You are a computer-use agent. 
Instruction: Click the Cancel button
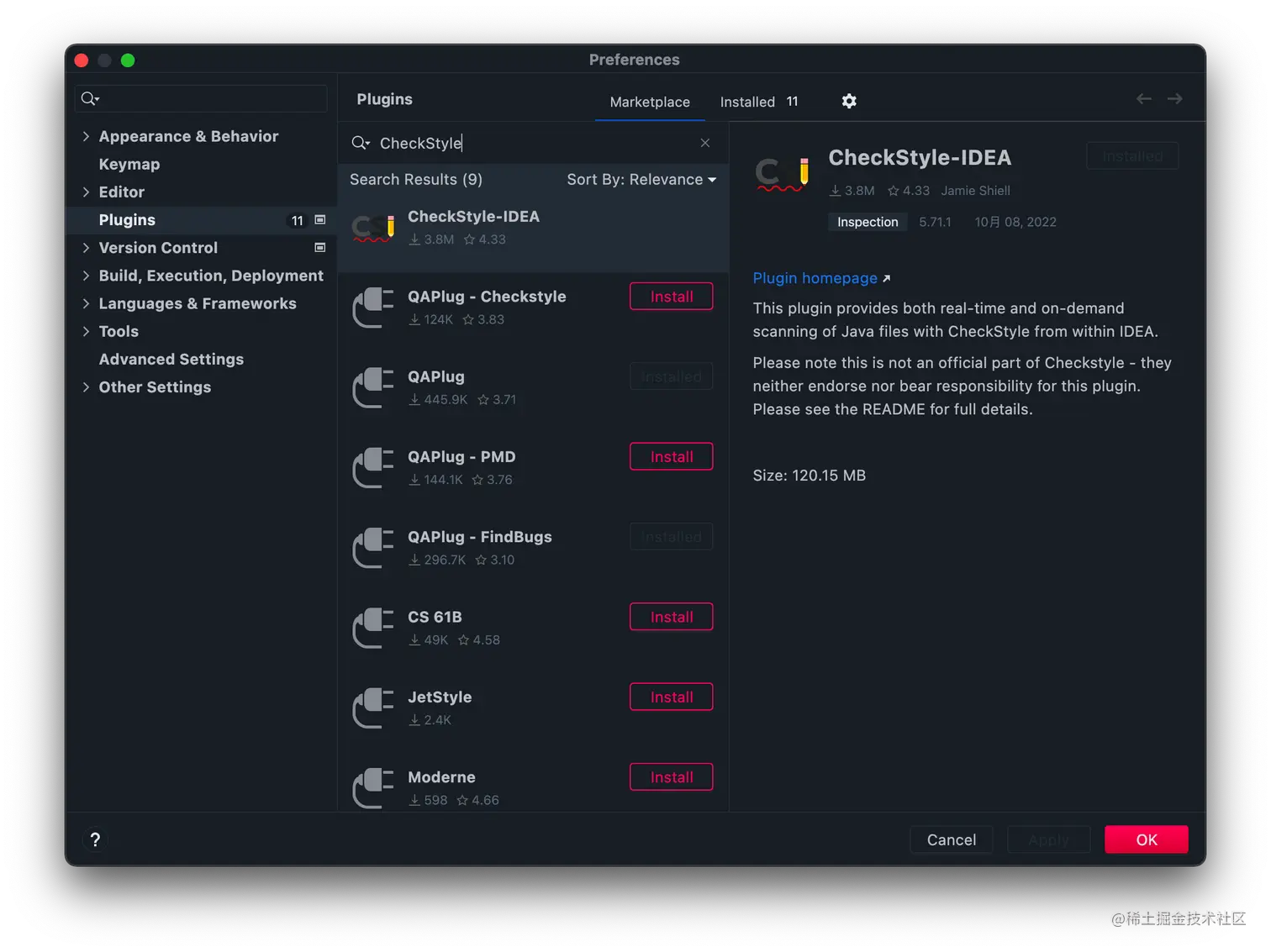tap(952, 839)
